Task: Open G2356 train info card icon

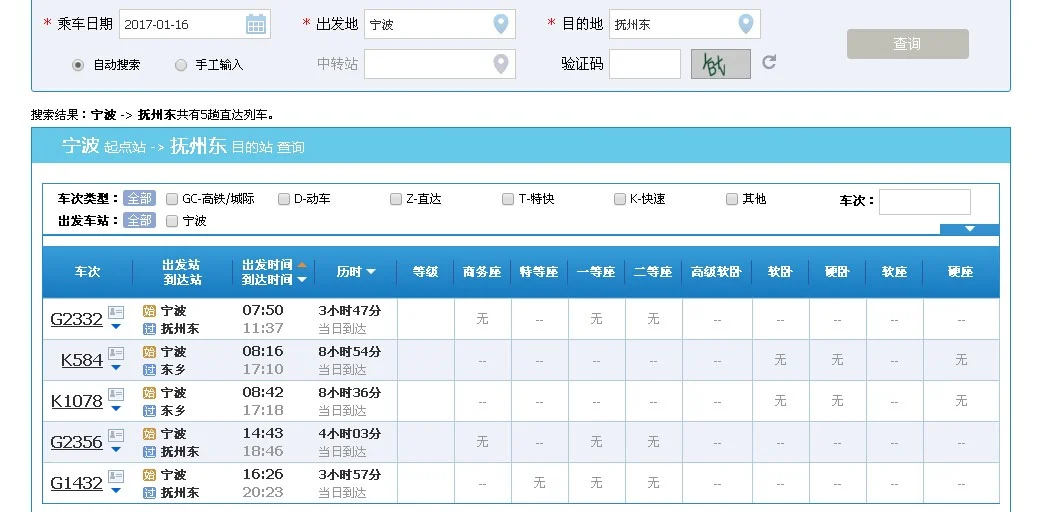Action: pyautogui.click(x=116, y=436)
